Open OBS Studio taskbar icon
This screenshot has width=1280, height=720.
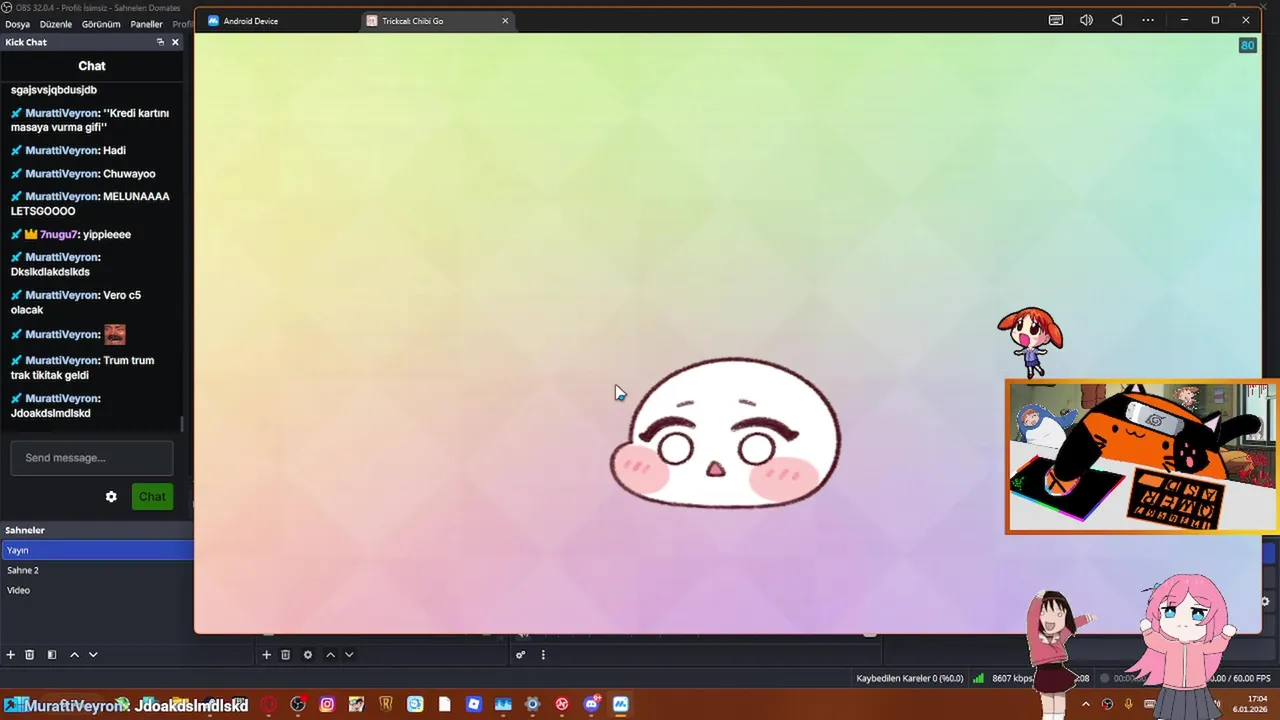(x=298, y=705)
